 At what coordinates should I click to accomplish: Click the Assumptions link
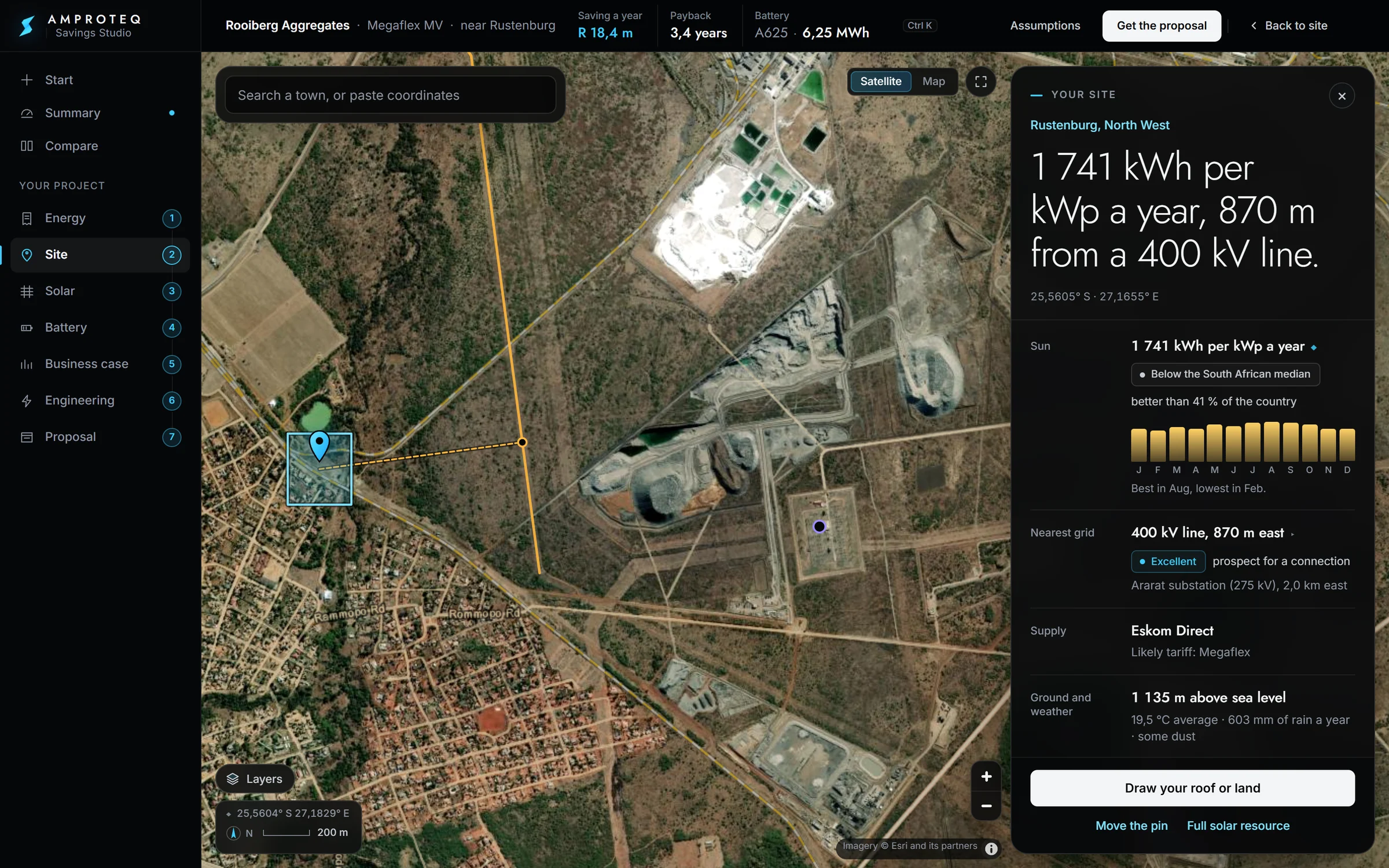click(x=1045, y=25)
